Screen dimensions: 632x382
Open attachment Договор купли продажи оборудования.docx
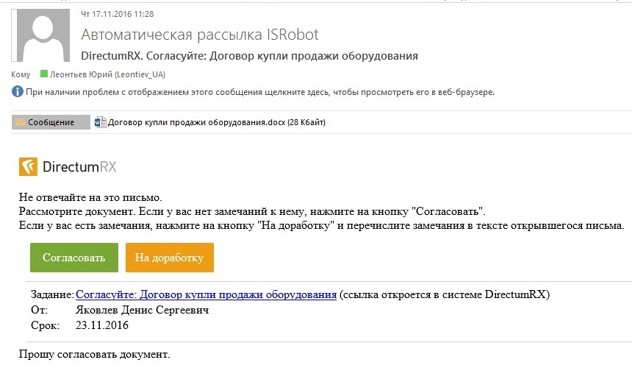click(x=216, y=122)
